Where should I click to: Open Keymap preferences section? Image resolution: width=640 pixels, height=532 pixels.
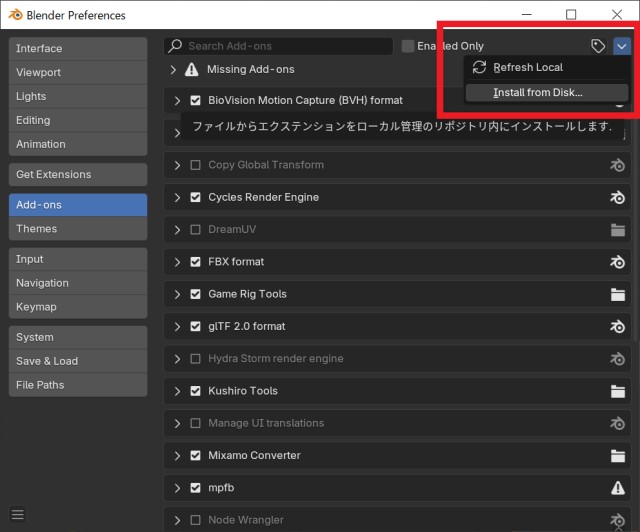point(78,307)
